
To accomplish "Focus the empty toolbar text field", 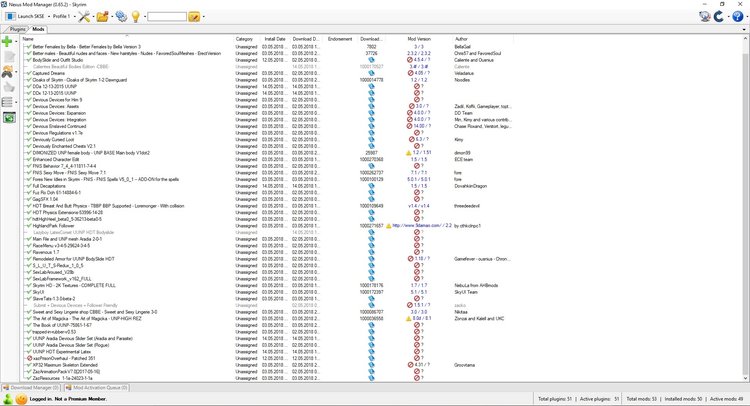I will [x=166, y=17].
